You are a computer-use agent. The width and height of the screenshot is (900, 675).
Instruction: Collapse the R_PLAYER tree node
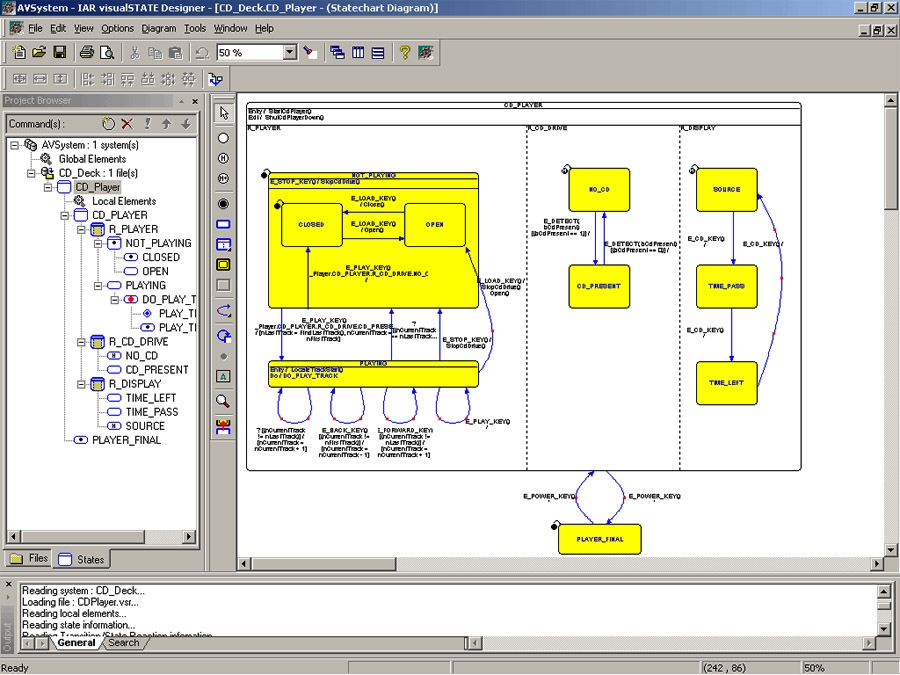pyautogui.click(x=83, y=229)
